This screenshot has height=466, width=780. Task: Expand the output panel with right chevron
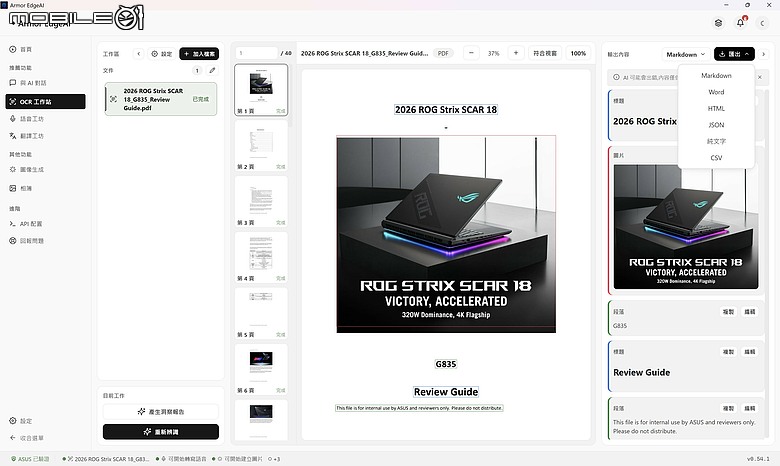764,54
